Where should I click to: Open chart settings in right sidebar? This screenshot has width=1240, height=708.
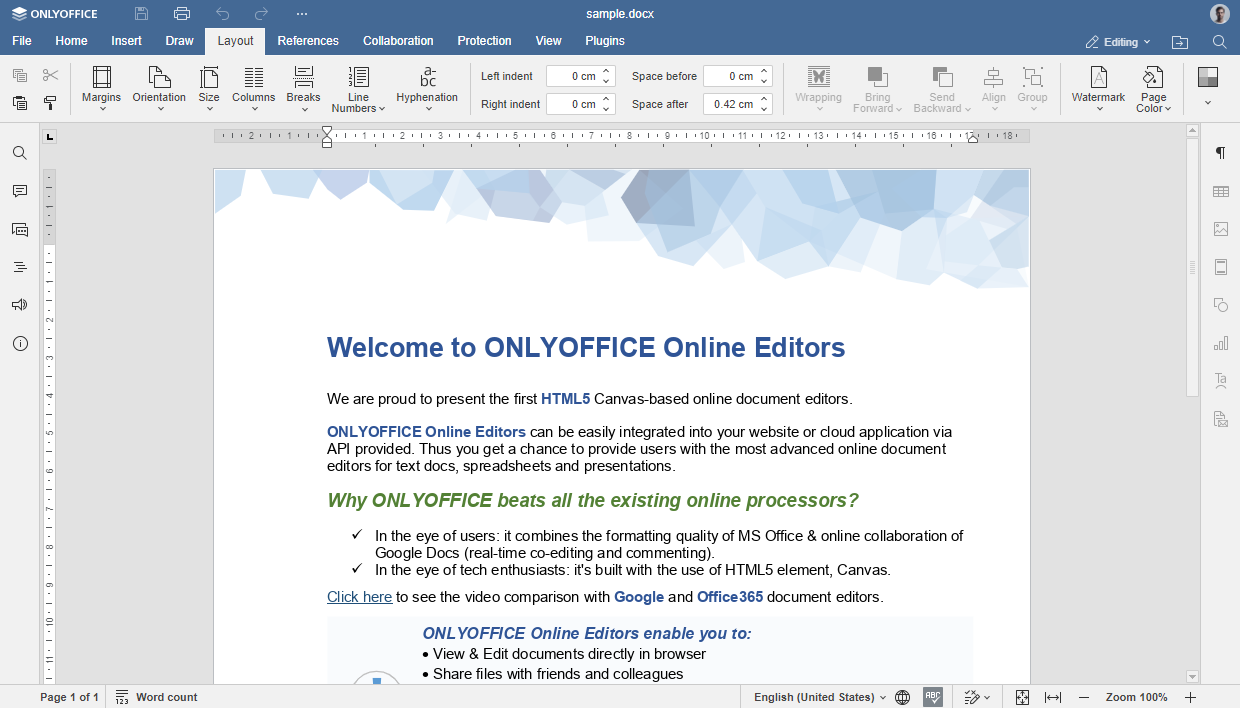[x=1220, y=343]
